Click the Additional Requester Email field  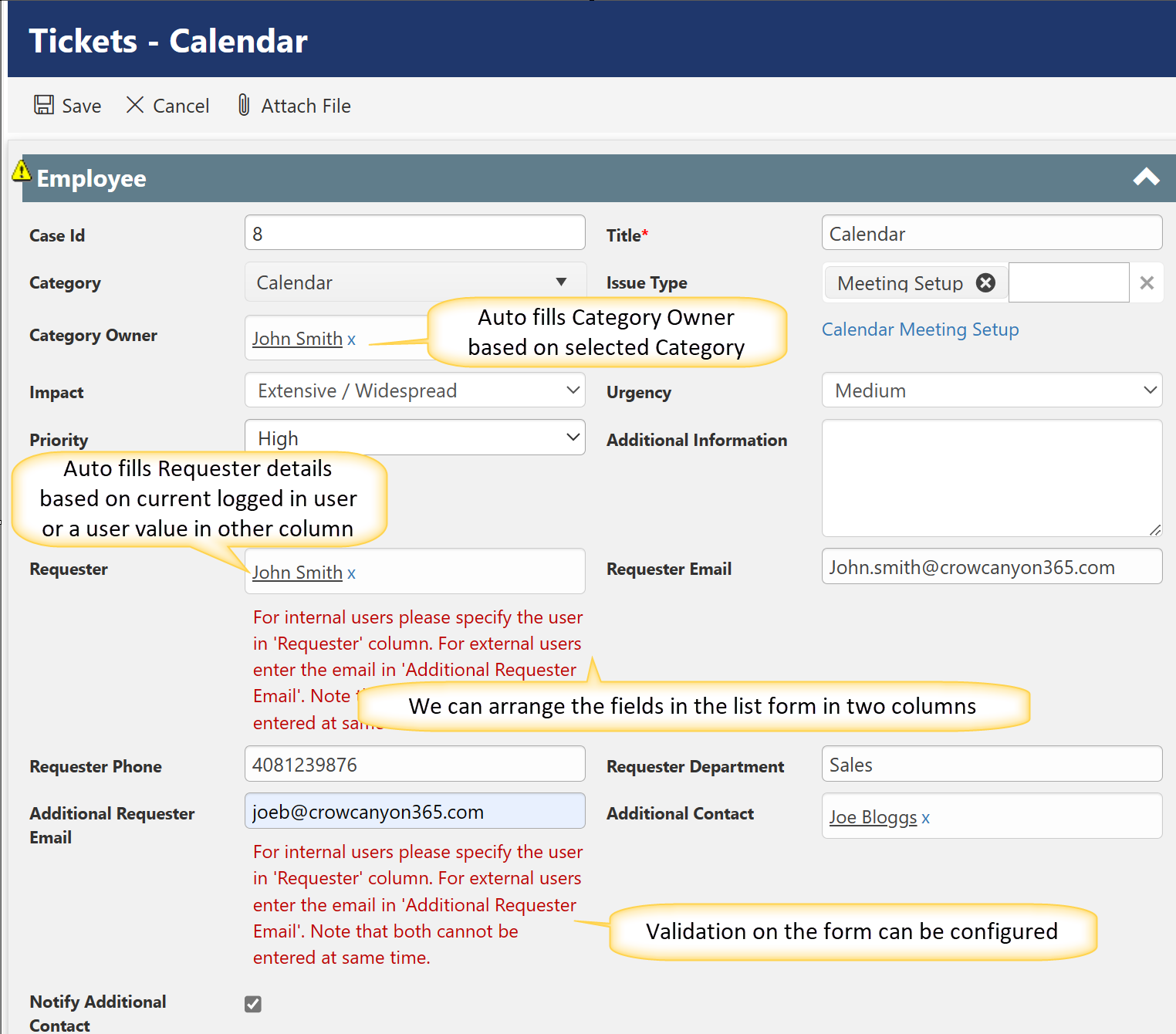(415, 811)
